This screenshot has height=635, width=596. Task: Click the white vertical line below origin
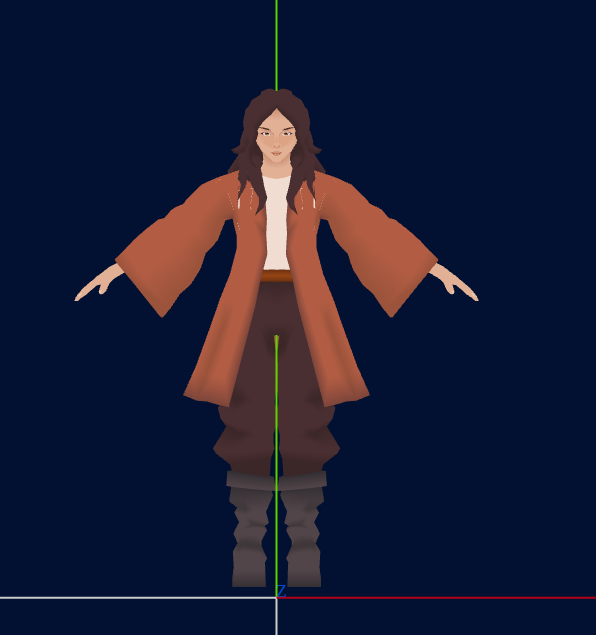pos(277,617)
